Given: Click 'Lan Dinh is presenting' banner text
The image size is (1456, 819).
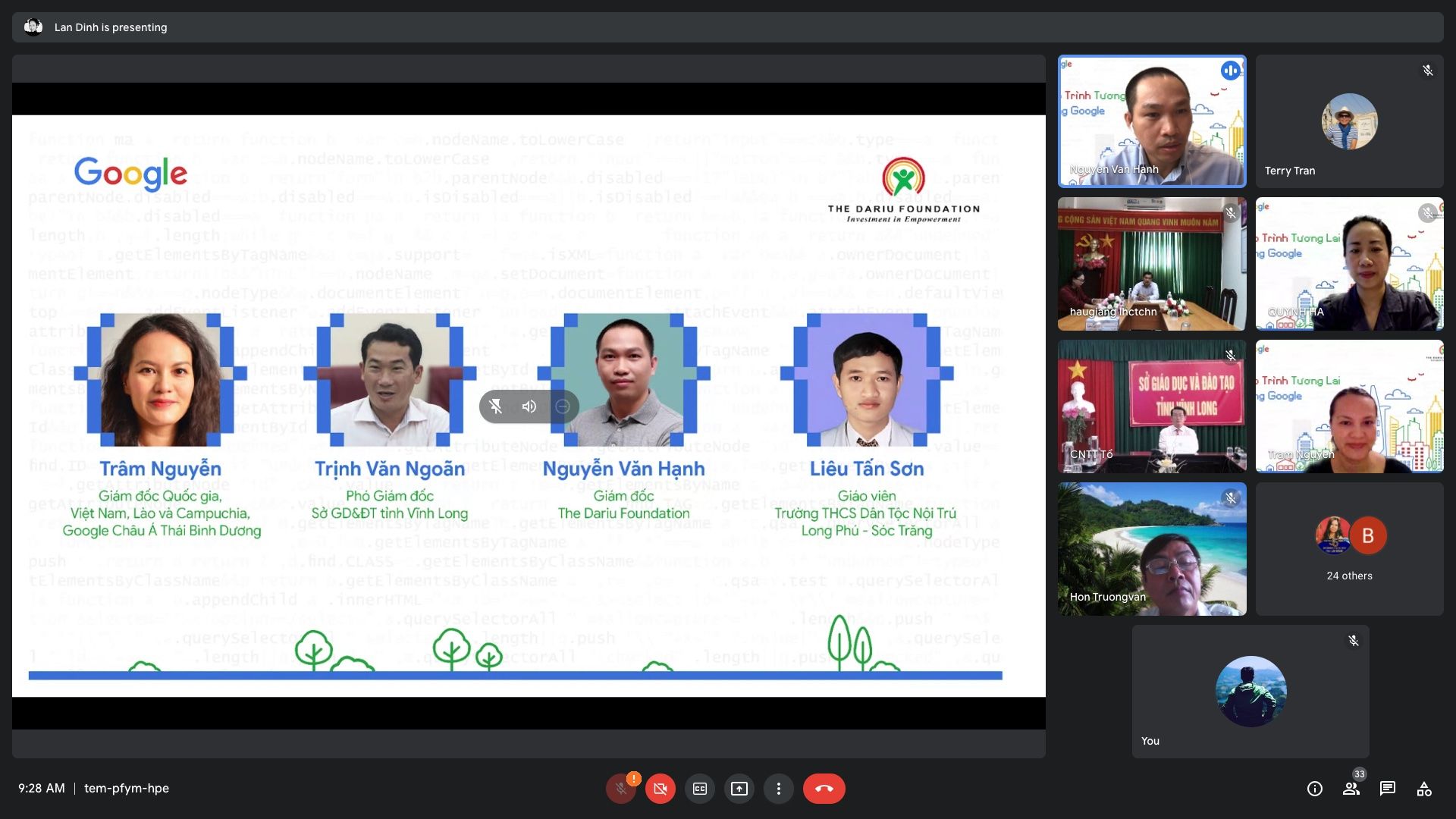Looking at the screenshot, I should click(x=111, y=27).
